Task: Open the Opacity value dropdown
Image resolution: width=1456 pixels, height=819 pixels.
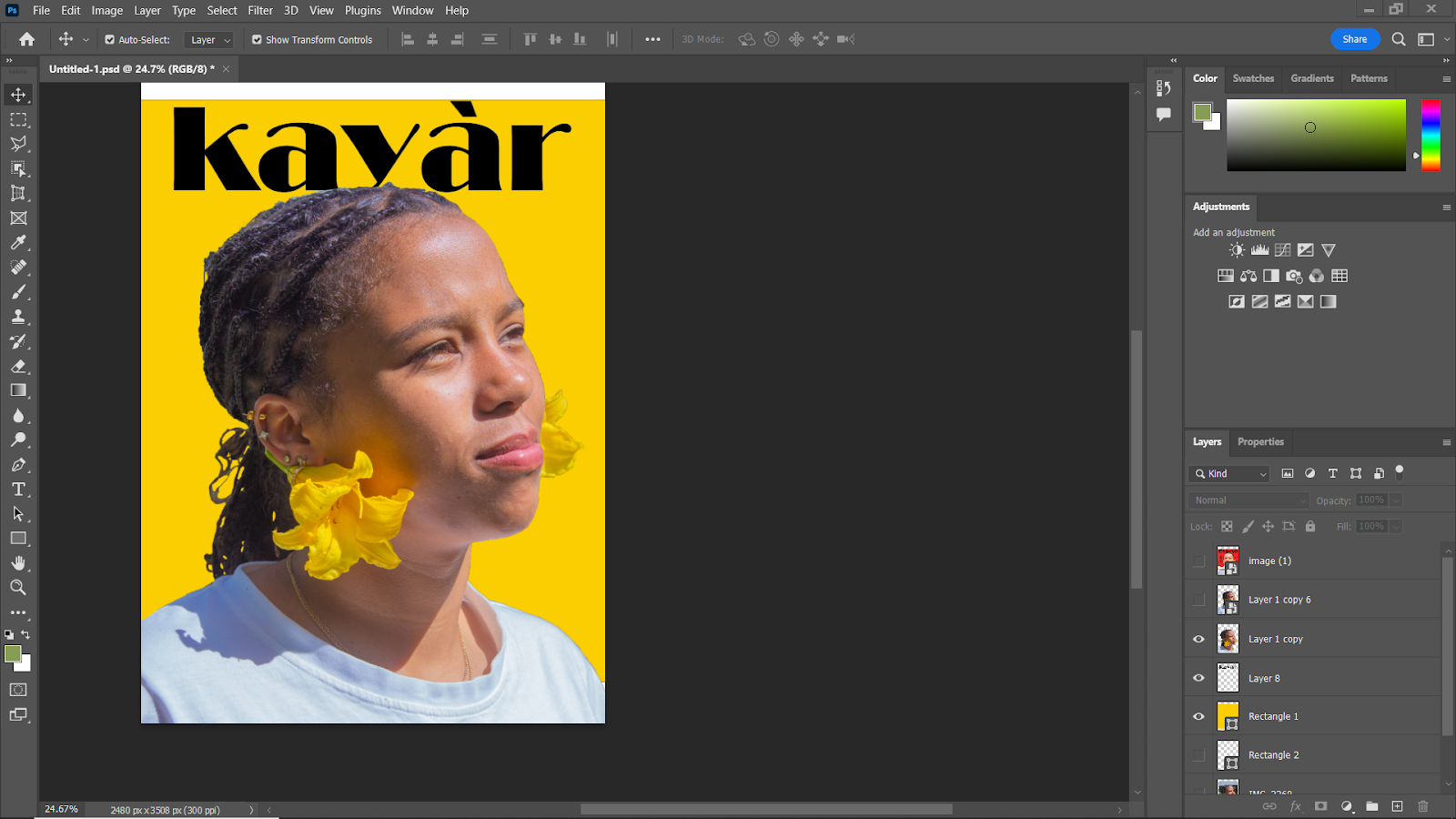Action: tap(1396, 500)
